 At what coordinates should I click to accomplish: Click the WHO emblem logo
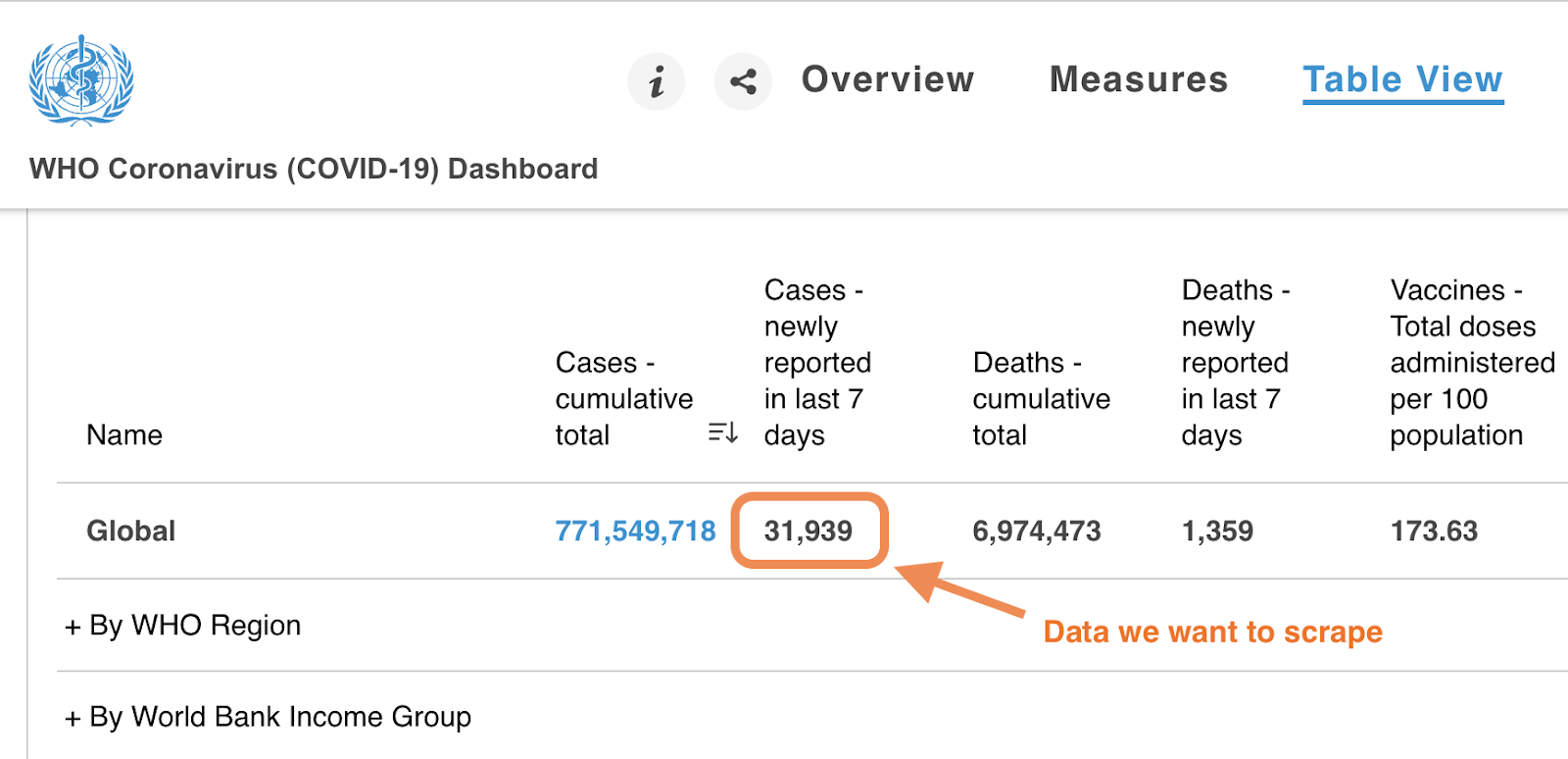coord(81,81)
